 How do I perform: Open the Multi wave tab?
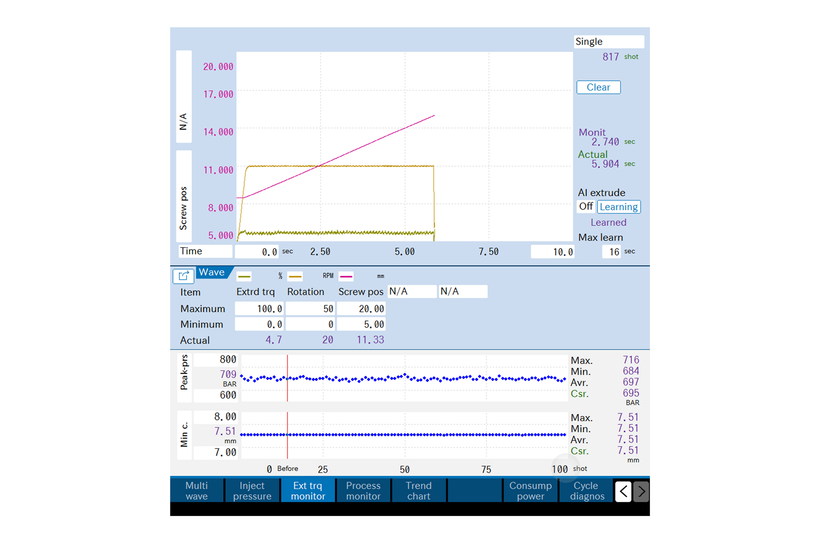(x=197, y=491)
